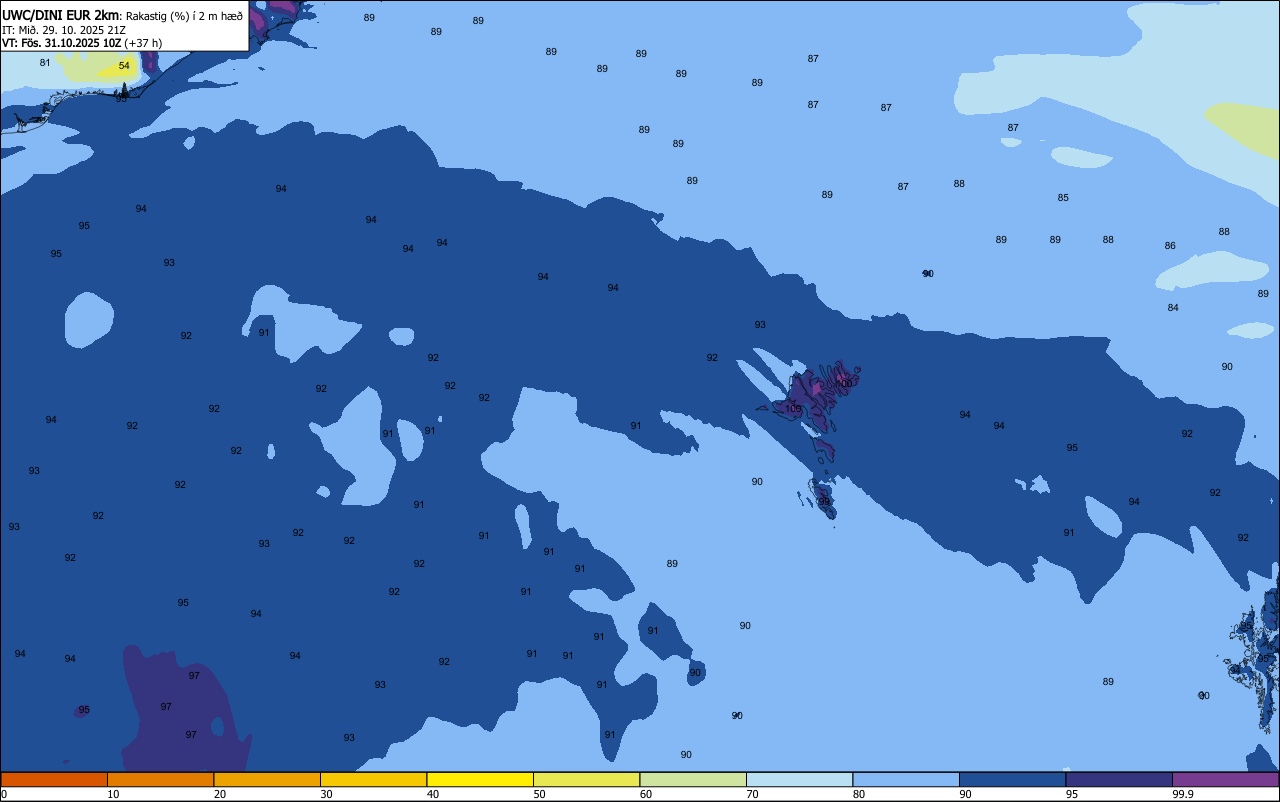
Task: Select the 50–60 yellow-green legend swatch
Action: (x=586, y=779)
